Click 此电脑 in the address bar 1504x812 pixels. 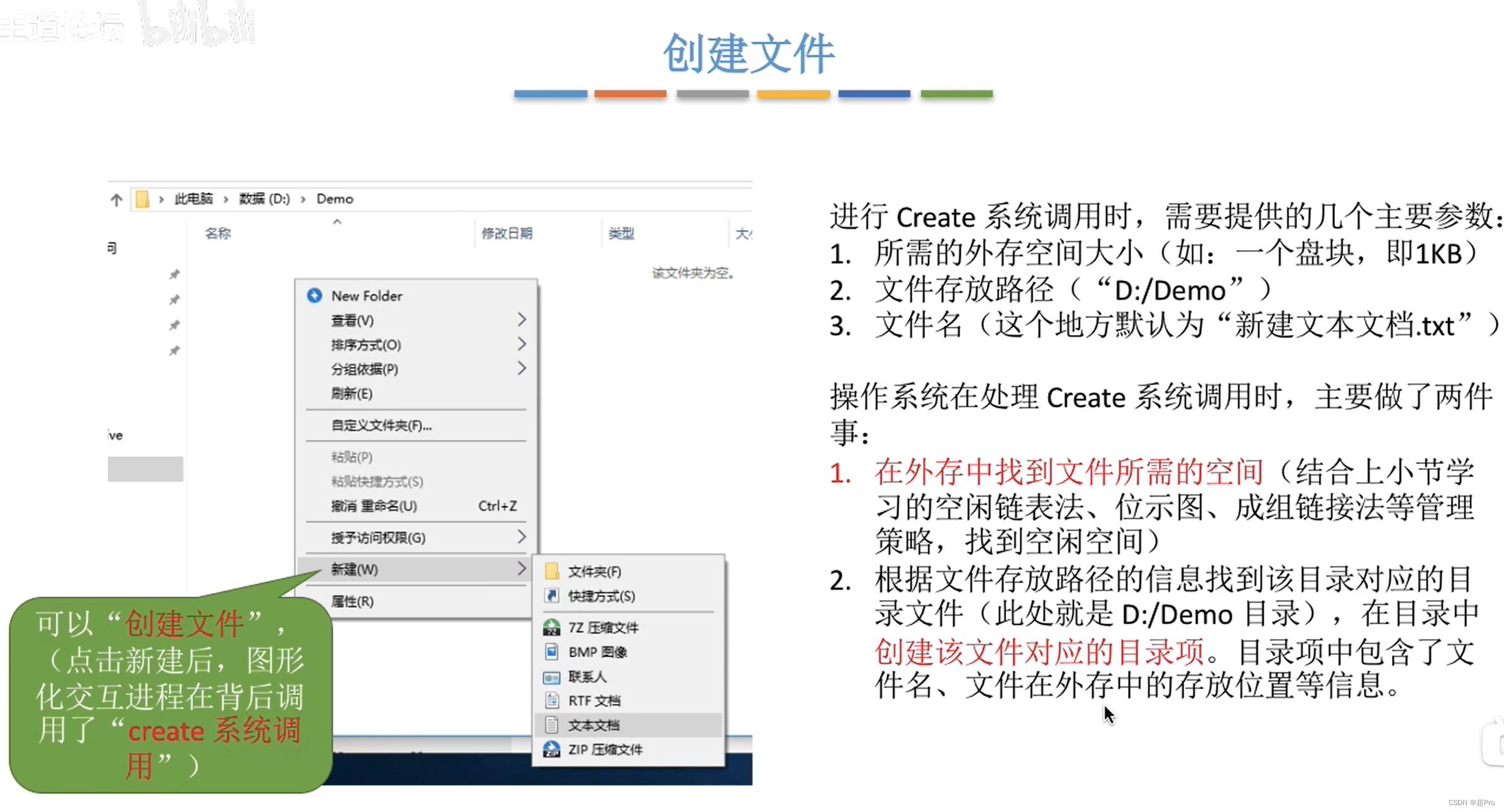194,199
